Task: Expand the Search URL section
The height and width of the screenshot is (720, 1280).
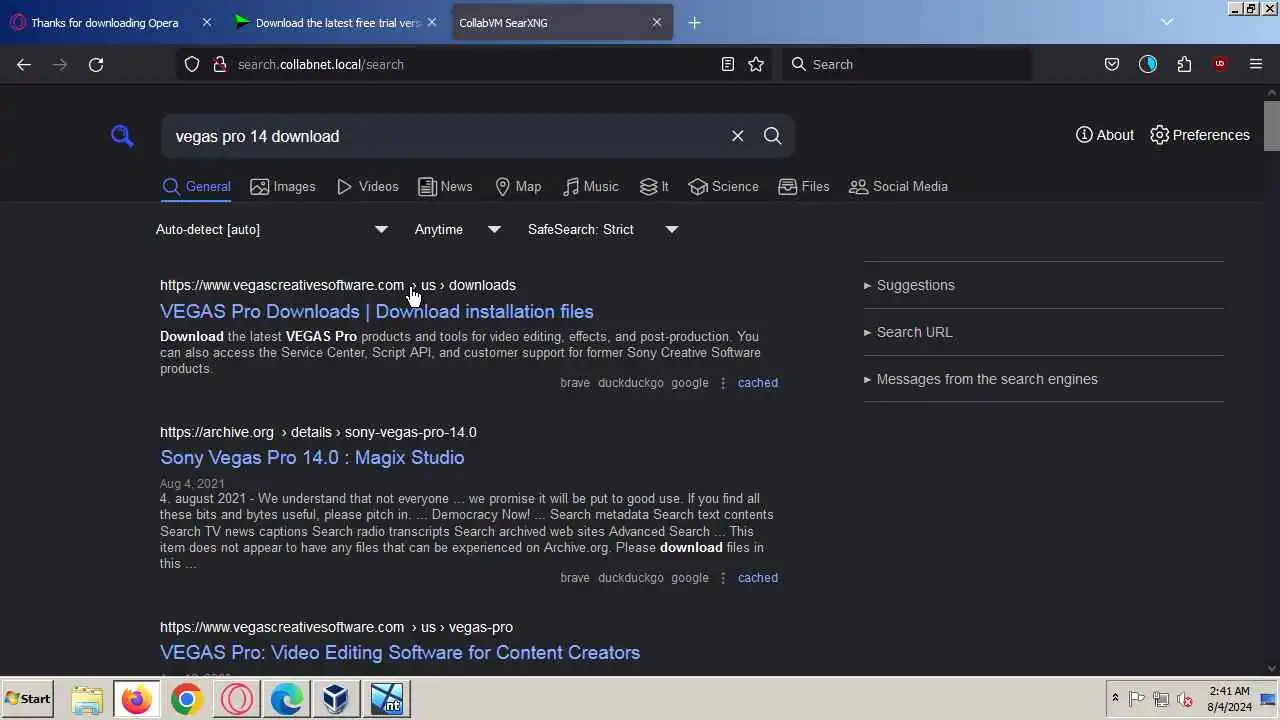Action: tap(1043, 332)
